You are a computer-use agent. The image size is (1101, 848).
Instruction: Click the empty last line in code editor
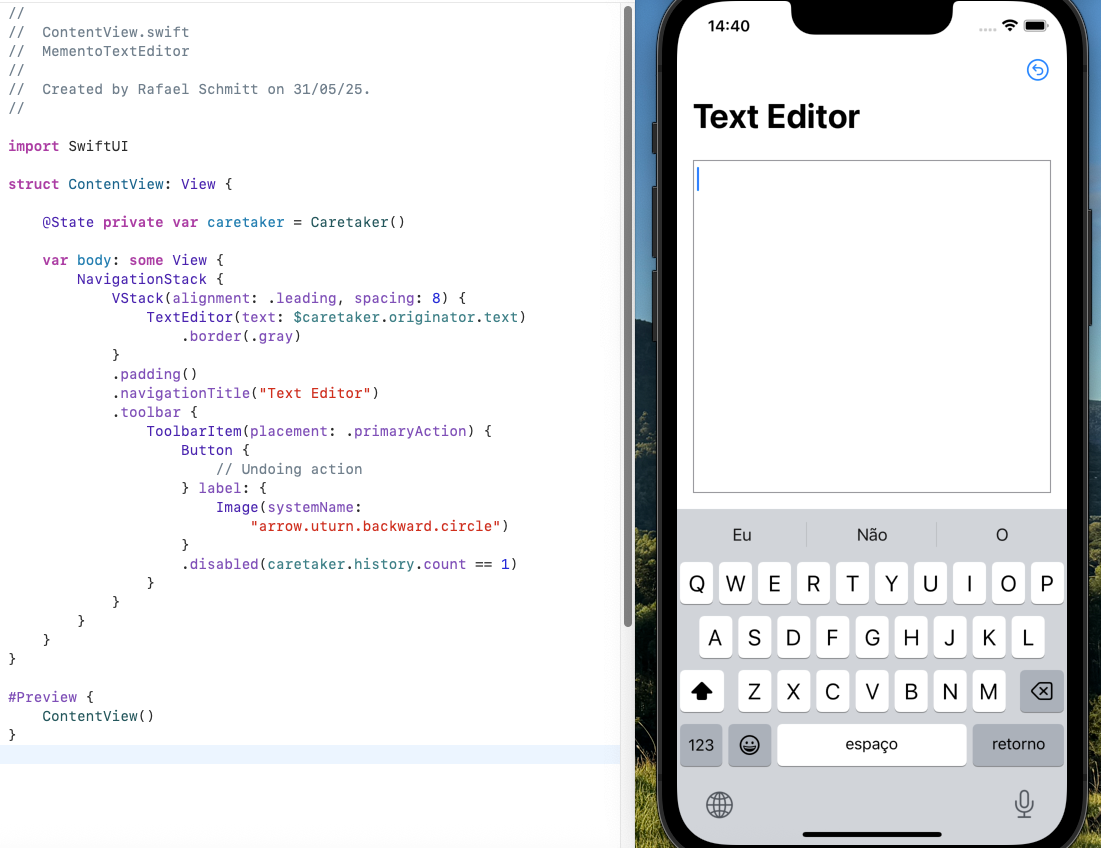pos(300,754)
